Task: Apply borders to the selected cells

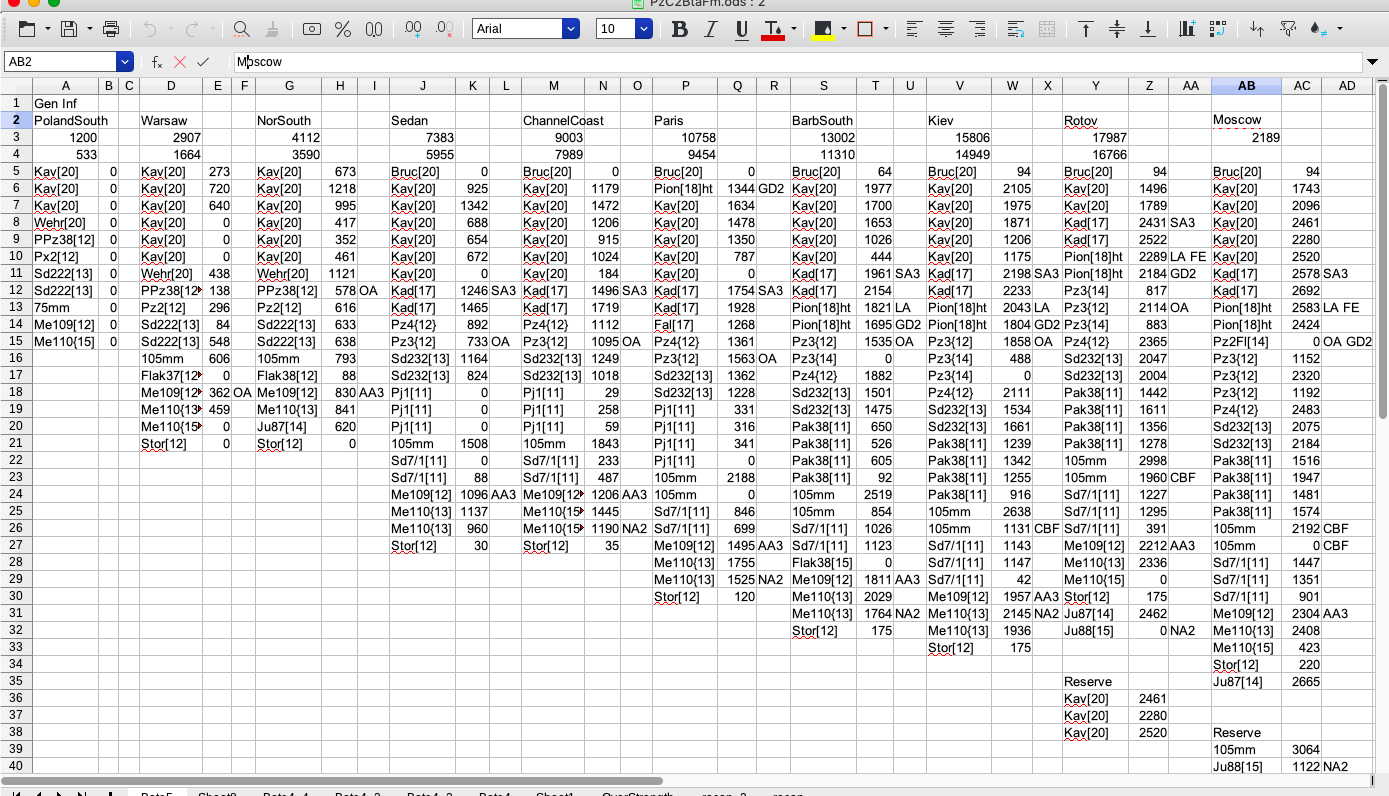Action: pyautogui.click(x=866, y=29)
